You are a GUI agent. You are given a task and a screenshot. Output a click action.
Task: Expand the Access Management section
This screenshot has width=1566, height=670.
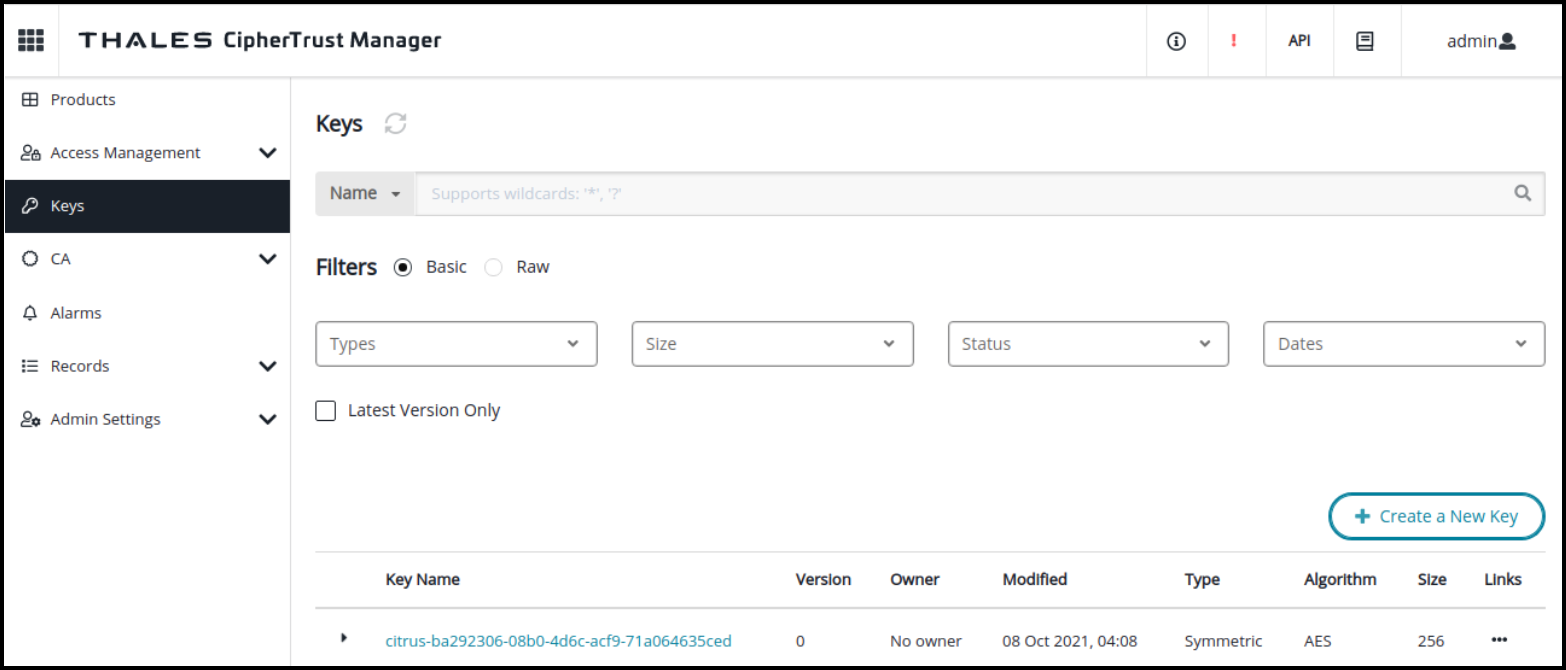pos(124,152)
